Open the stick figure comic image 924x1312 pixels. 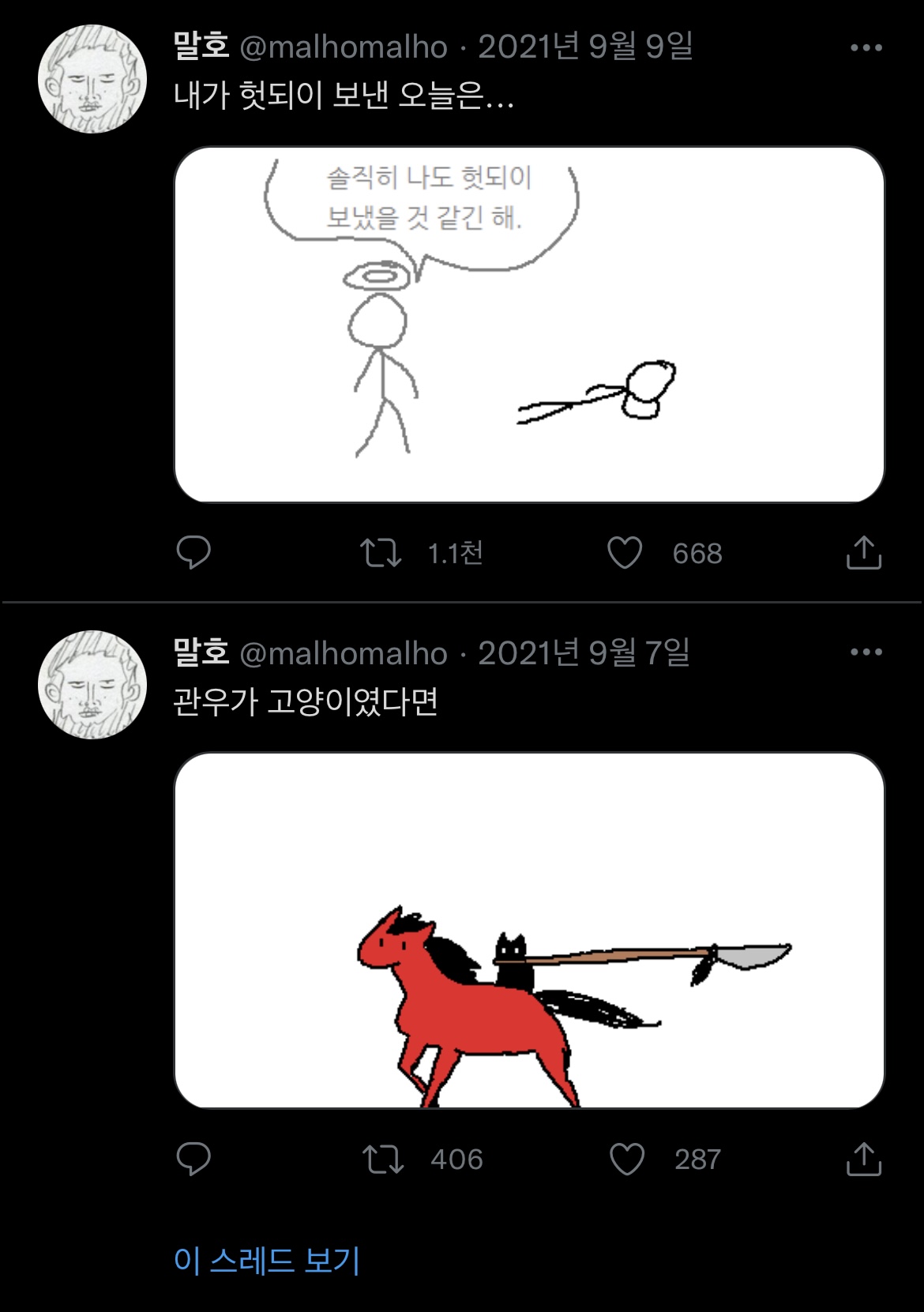(529, 325)
